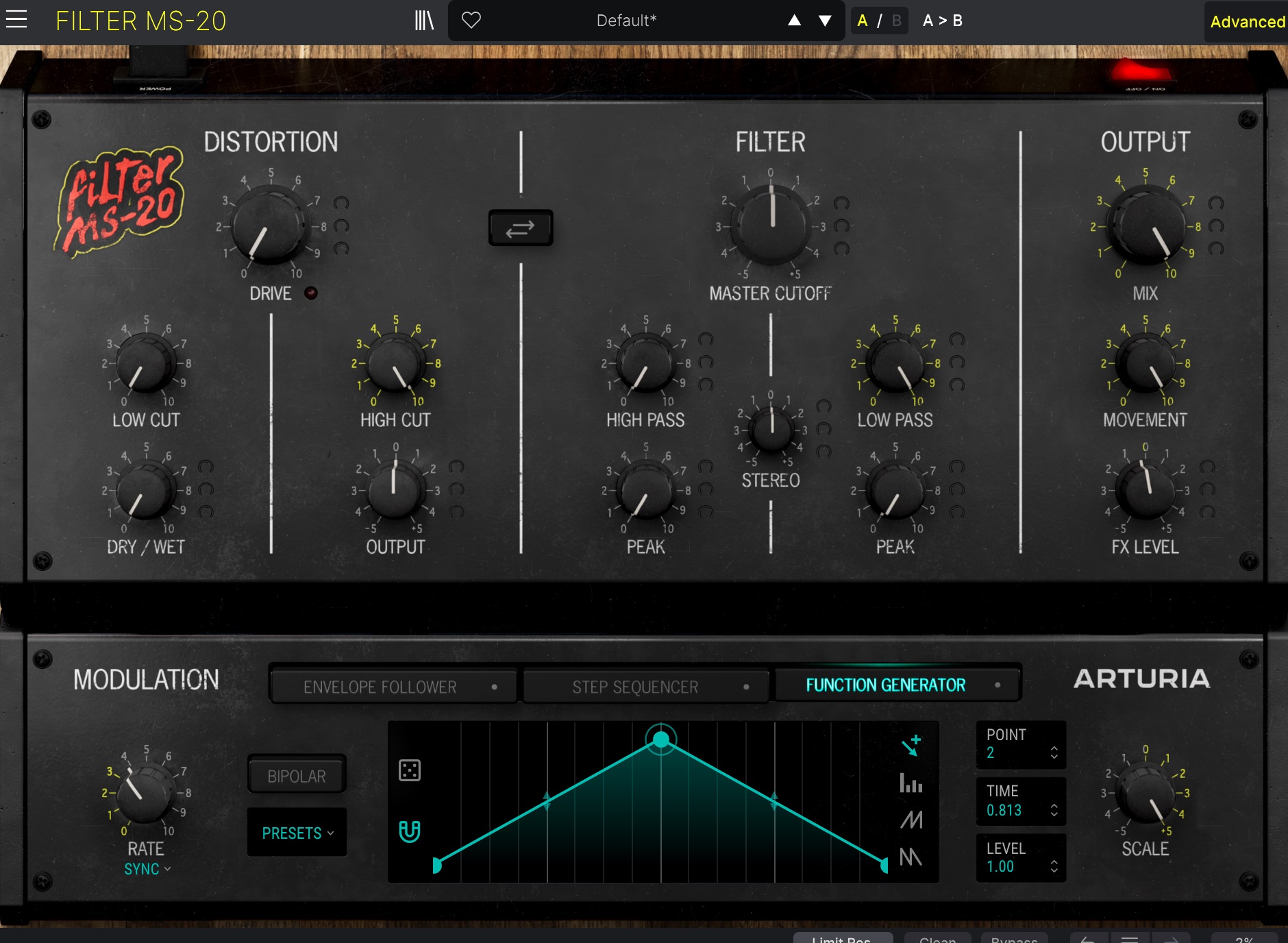The width and height of the screenshot is (1288, 943).
Task: Open the preset library browser icon
Action: click(424, 21)
